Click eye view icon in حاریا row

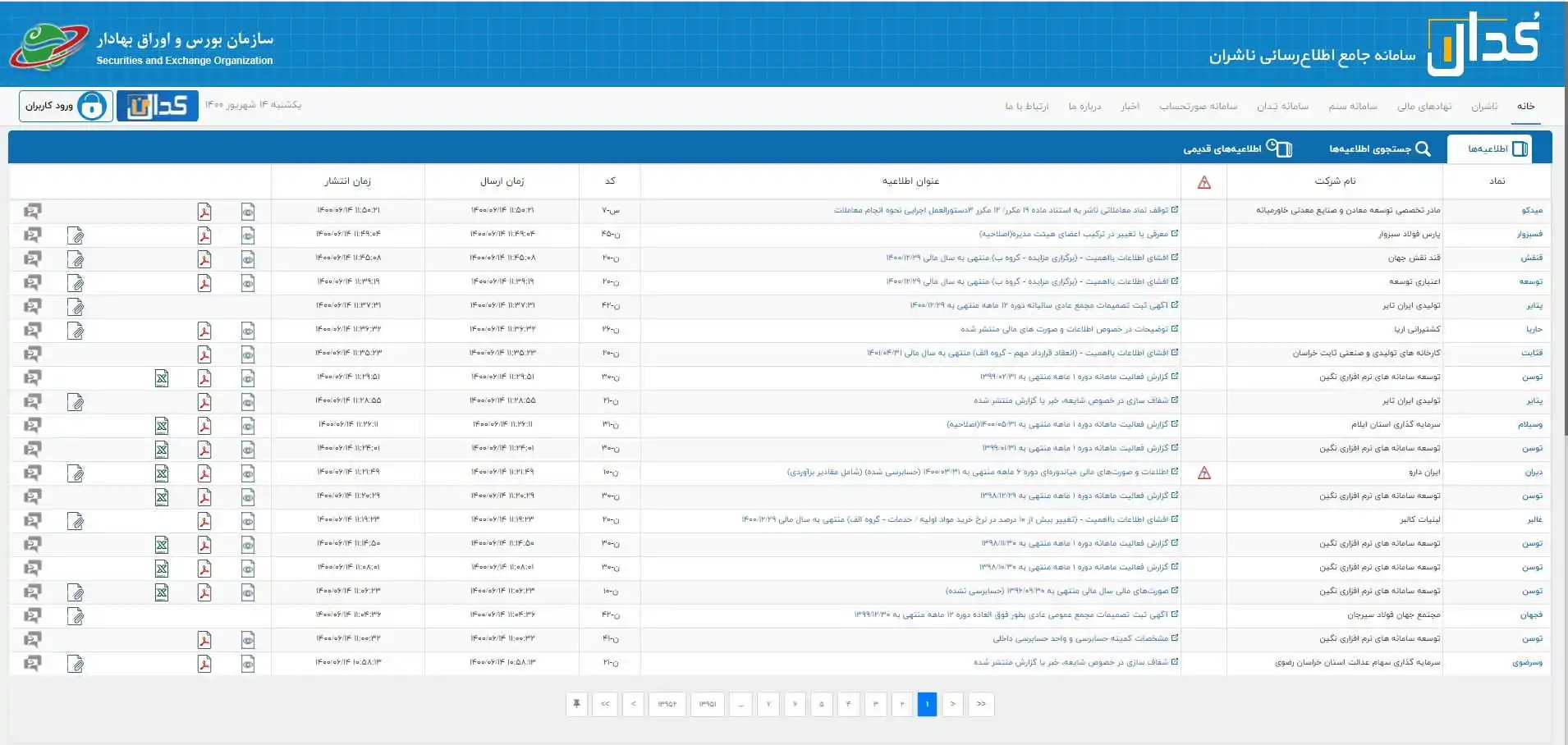click(x=247, y=331)
